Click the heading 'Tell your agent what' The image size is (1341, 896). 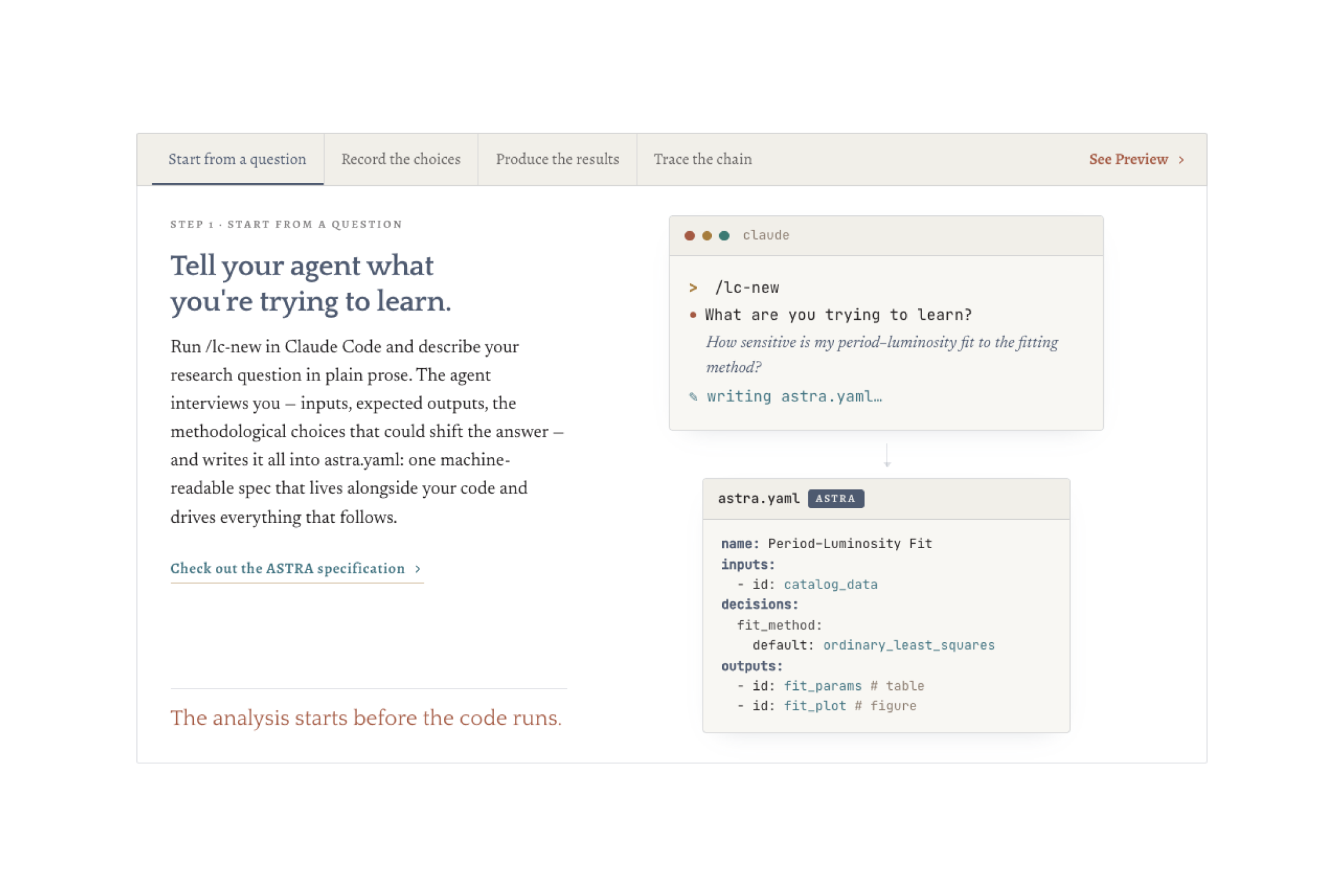(x=301, y=265)
